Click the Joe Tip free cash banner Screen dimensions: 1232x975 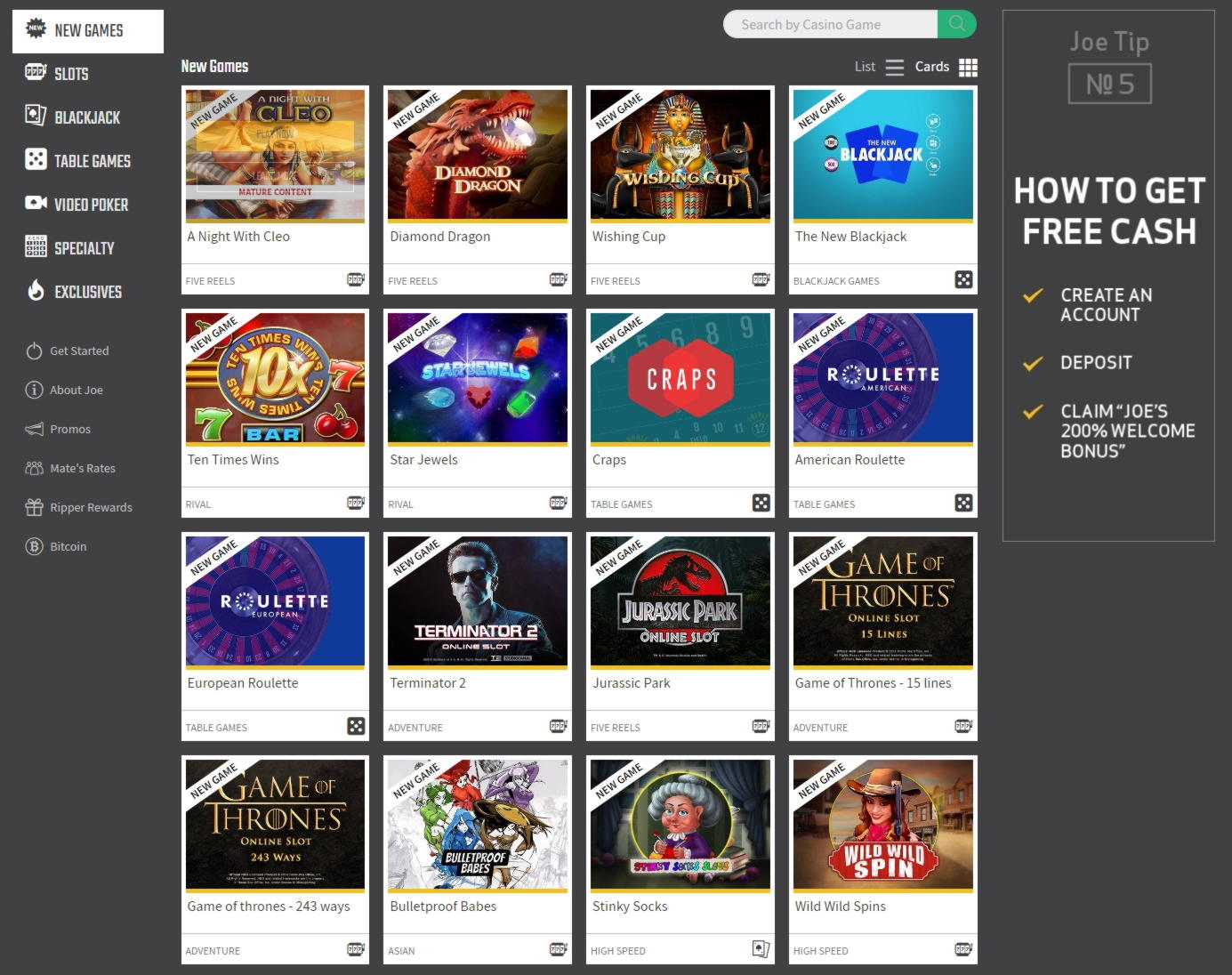pos(1108,276)
